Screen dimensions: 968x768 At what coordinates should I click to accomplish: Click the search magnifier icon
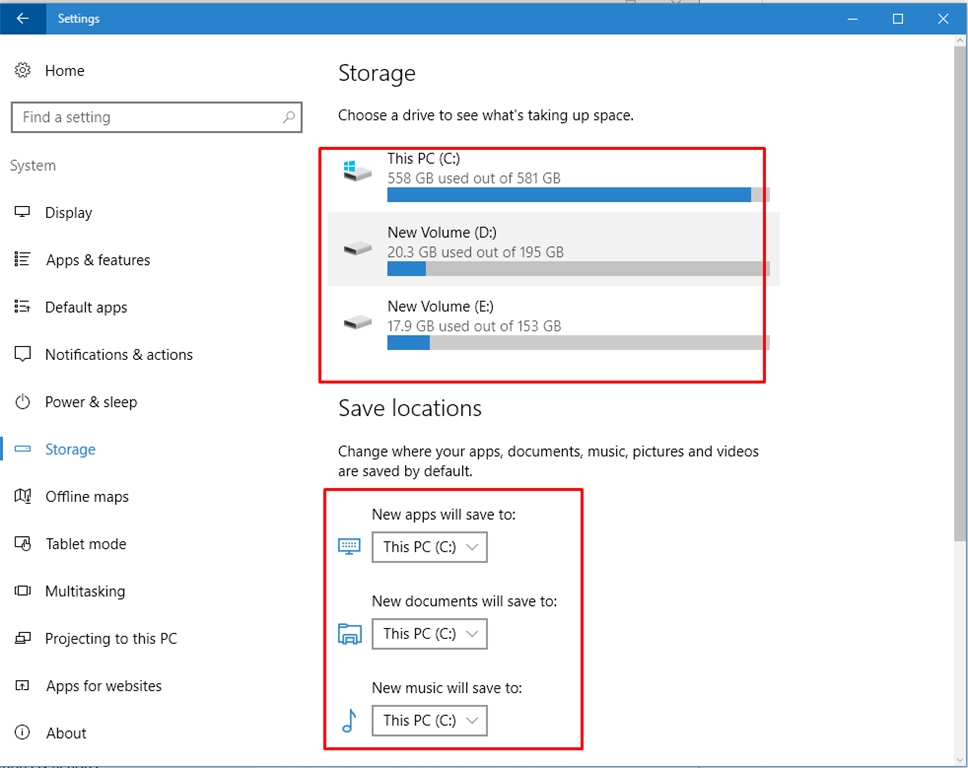[x=288, y=117]
